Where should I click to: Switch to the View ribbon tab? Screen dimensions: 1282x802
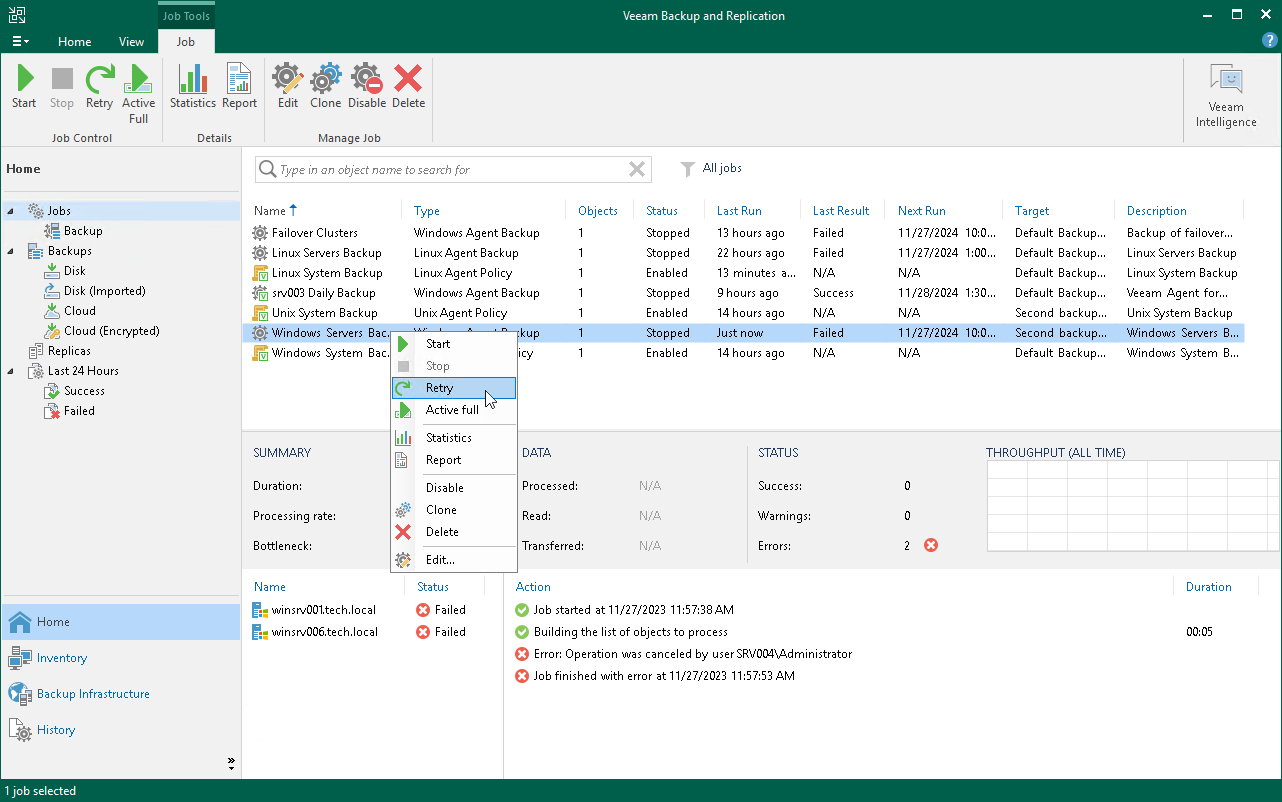[132, 42]
